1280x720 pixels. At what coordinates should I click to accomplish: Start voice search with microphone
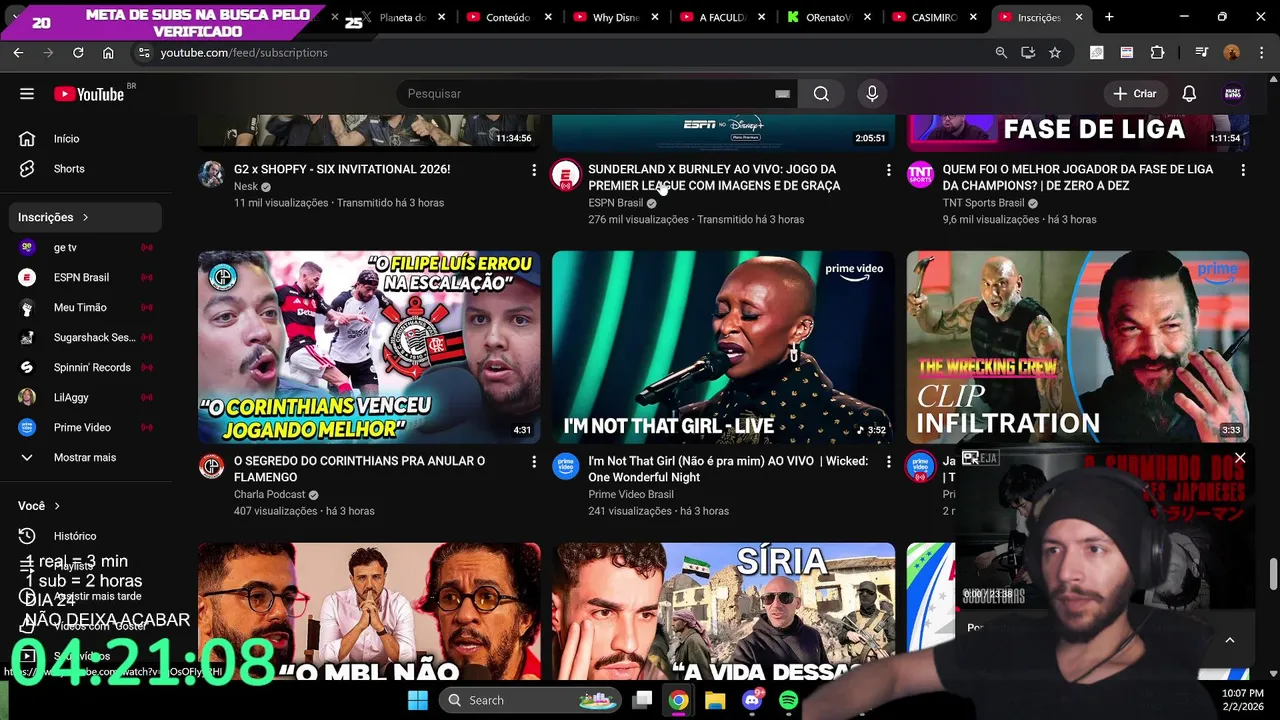pyautogui.click(x=872, y=94)
